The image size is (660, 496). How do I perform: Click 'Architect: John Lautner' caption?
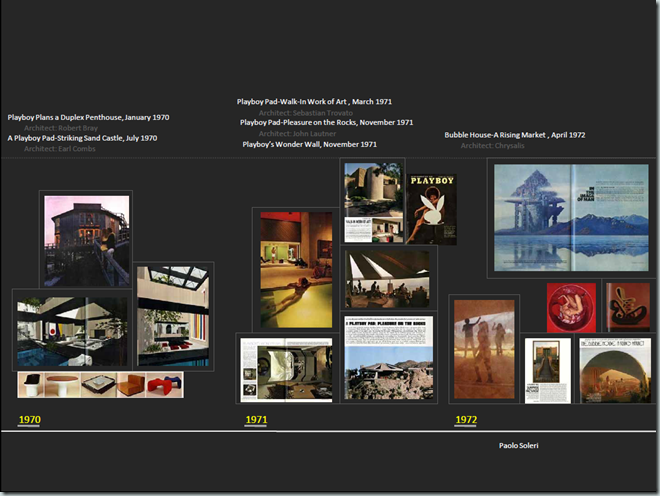click(297, 133)
